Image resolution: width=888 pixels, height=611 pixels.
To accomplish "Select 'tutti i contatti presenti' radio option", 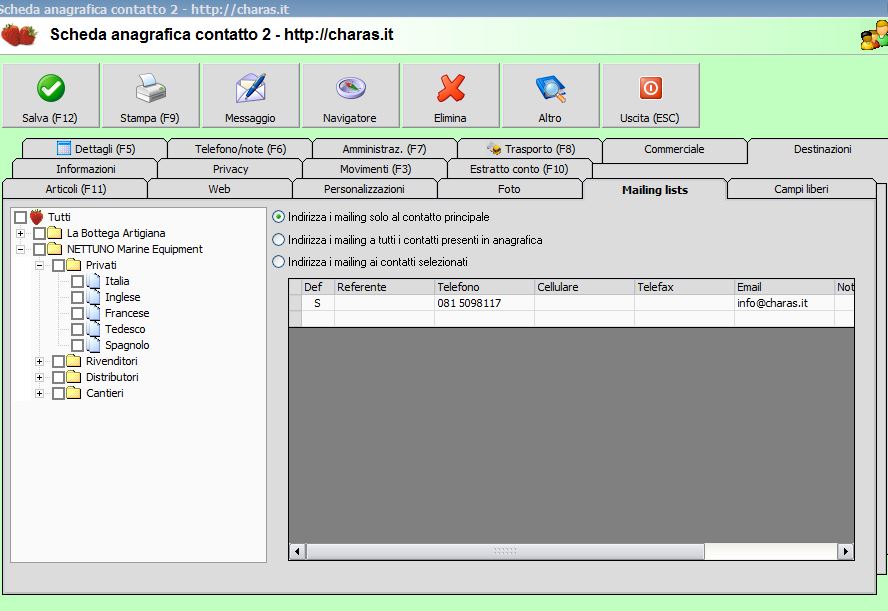I will [x=278, y=240].
